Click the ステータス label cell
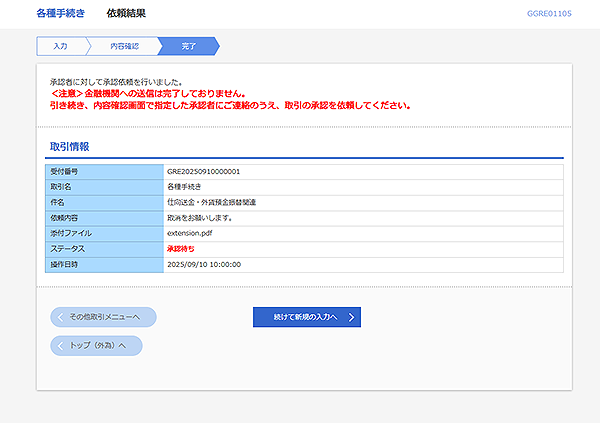Screen dimensions: 600x423 tap(104, 249)
